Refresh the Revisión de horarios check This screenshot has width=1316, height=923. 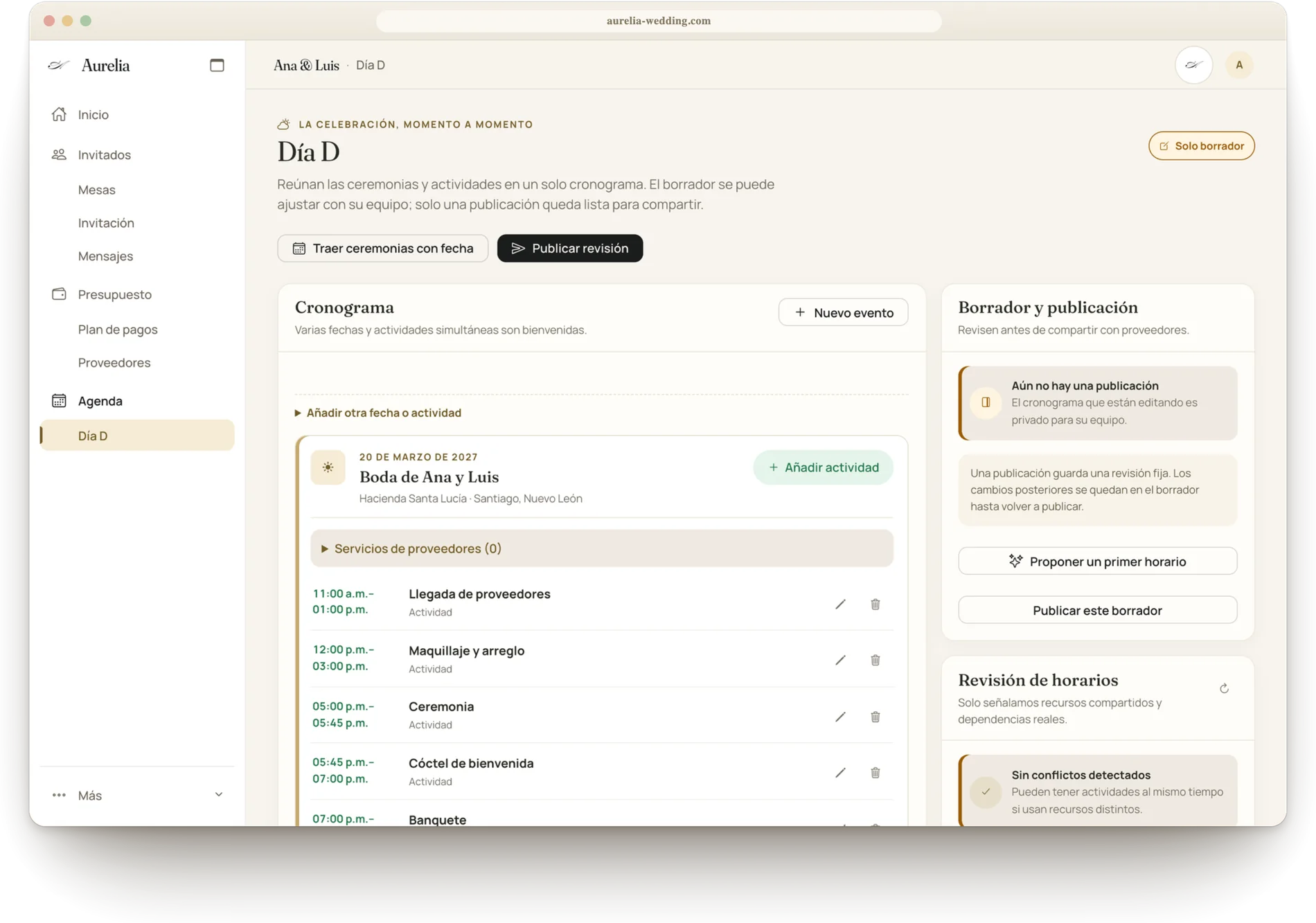coord(1224,688)
